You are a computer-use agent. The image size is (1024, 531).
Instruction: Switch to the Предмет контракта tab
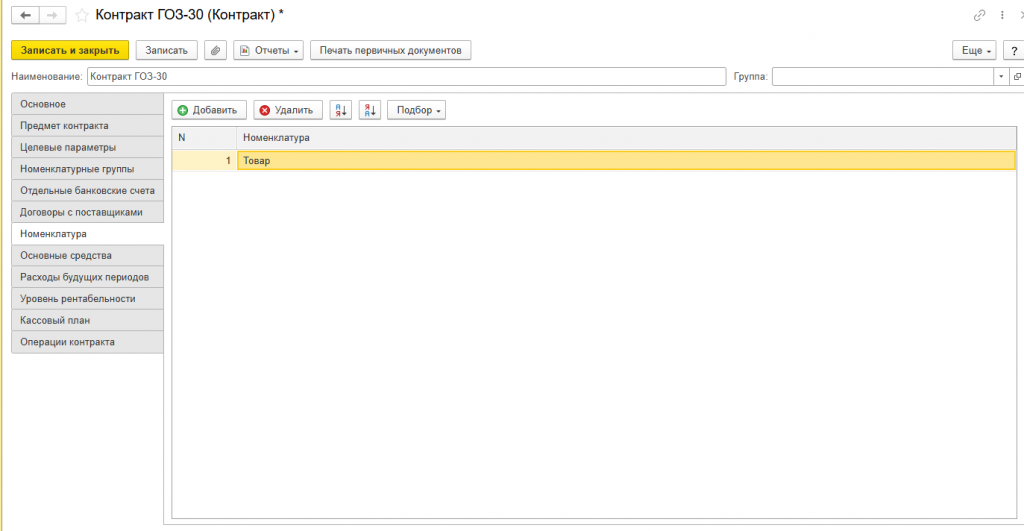pos(88,125)
